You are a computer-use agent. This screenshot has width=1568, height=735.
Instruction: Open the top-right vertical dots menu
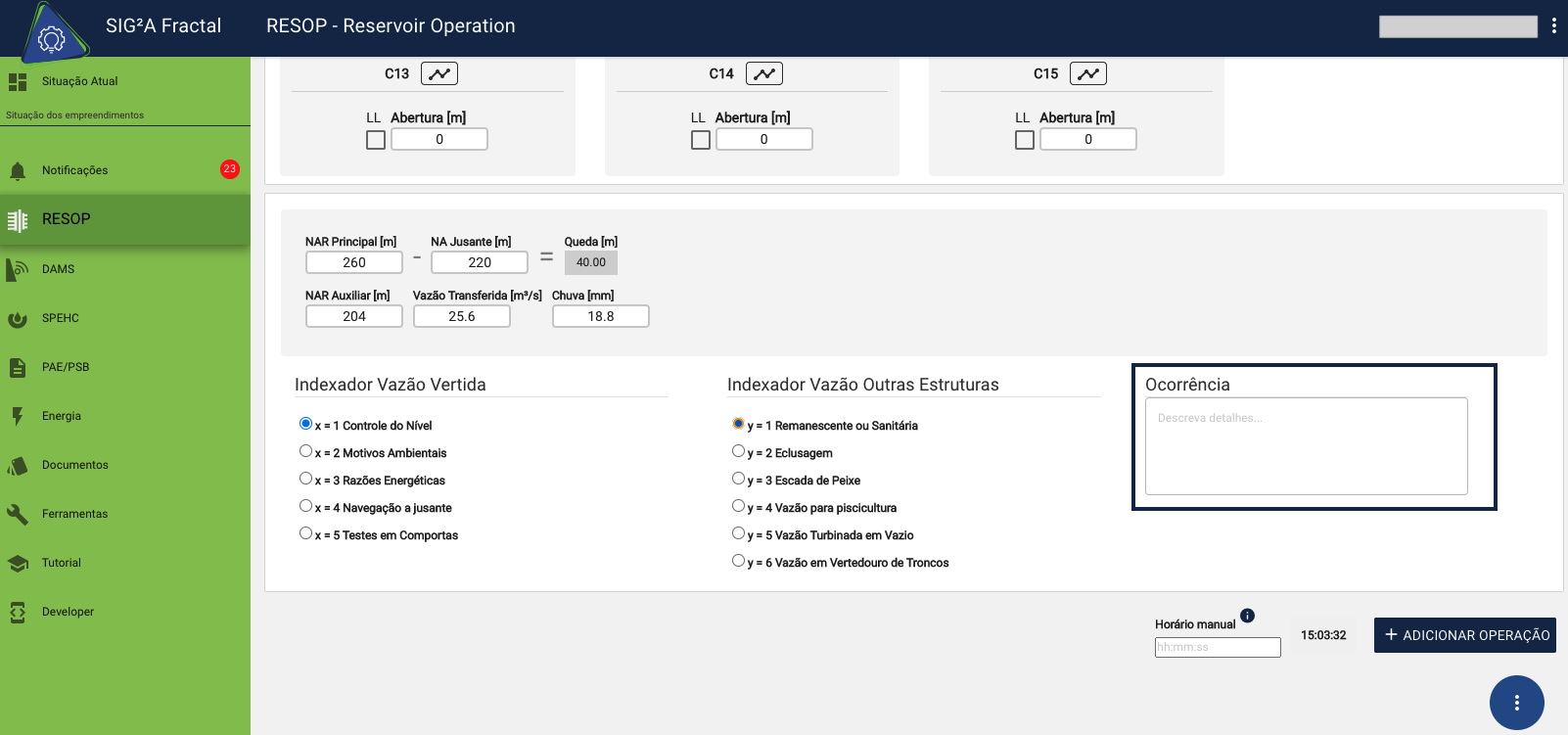pyautogui.click(x=1553, y=26)
